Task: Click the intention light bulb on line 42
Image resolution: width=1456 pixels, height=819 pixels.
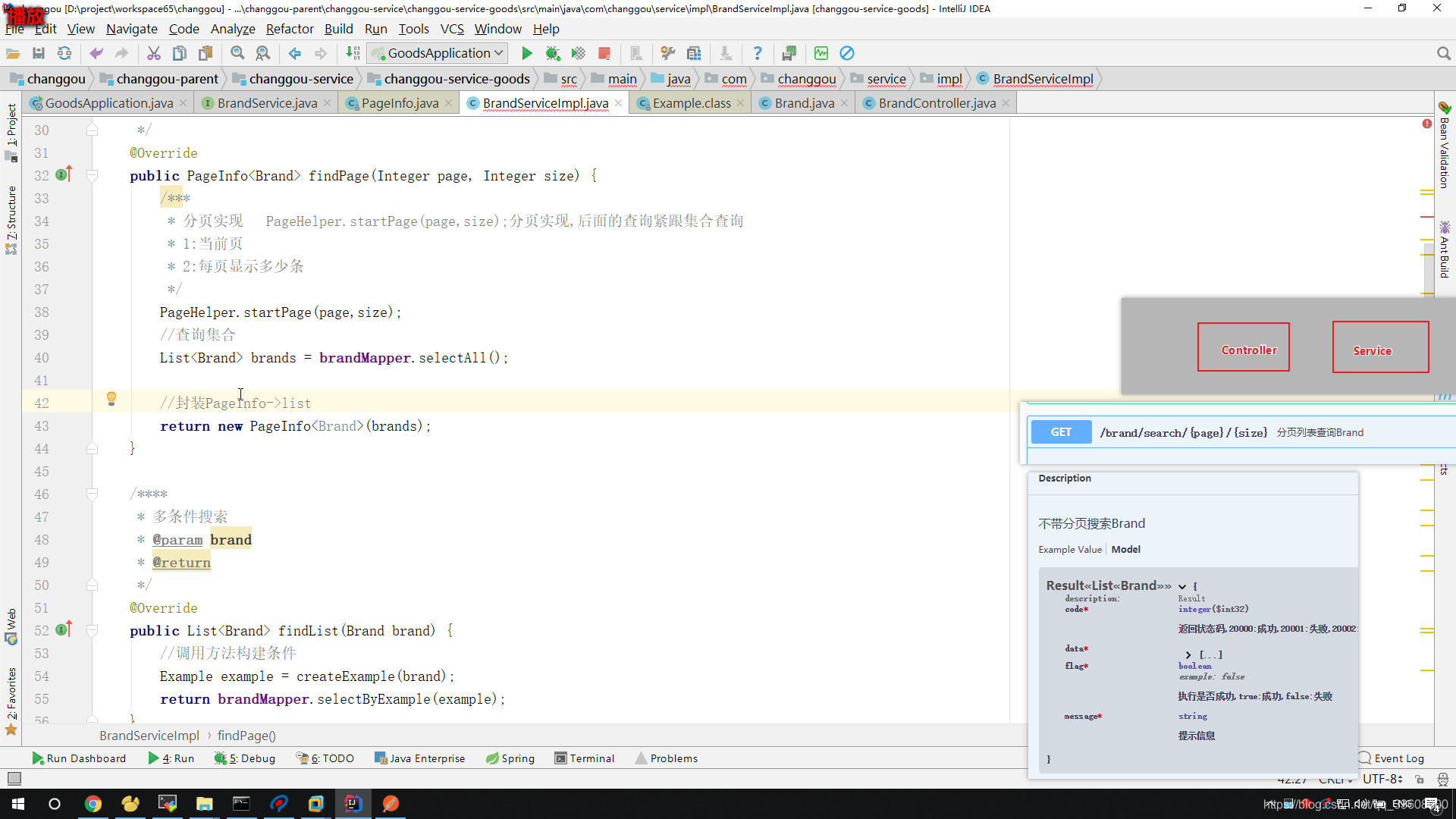Action: pyautogui.click(x=111, y=399)
